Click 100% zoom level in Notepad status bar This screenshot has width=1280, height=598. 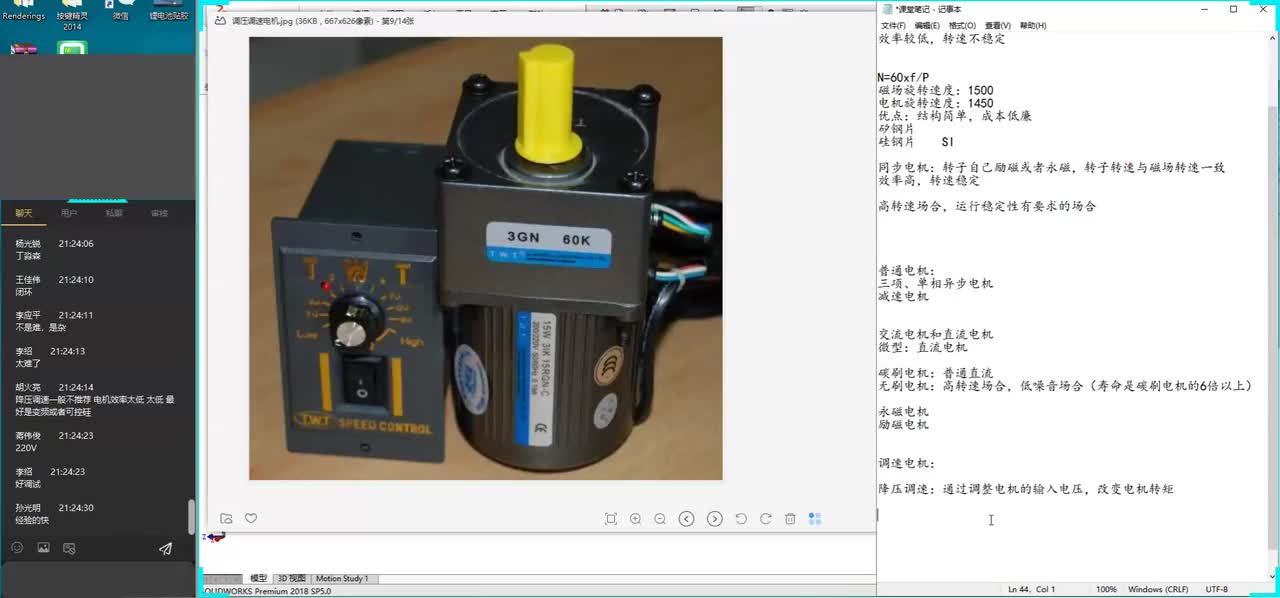[1106, 589]
